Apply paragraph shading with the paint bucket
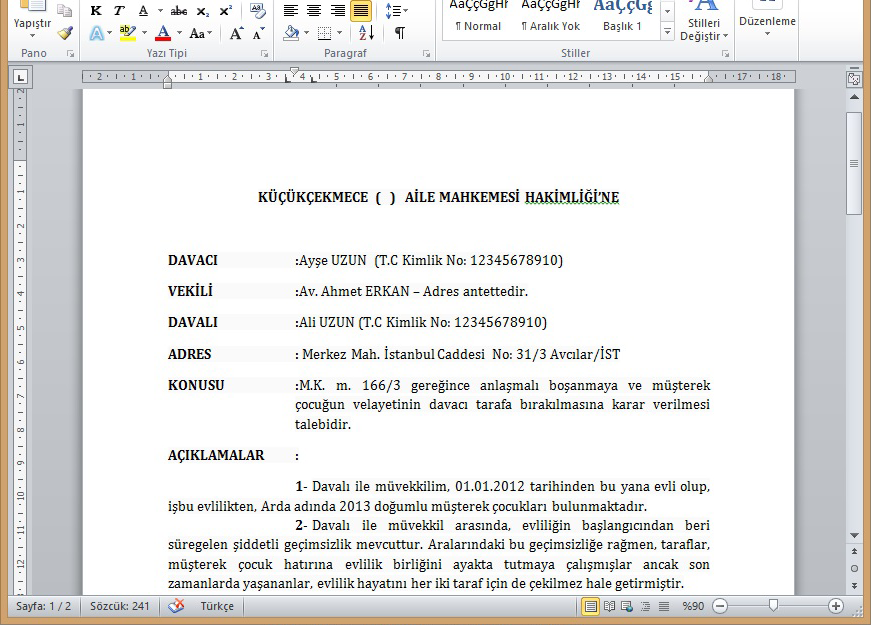Screen dimensions: 871x625 pos(291,33)
